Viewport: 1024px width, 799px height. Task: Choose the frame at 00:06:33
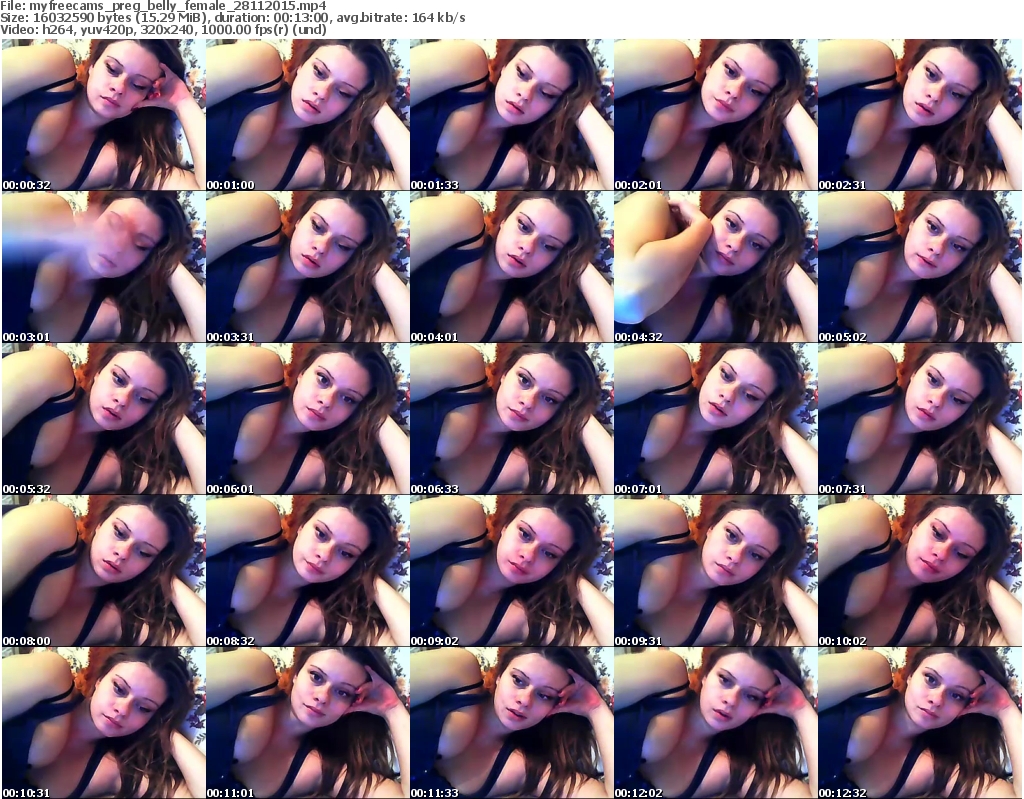pos(511,419)
